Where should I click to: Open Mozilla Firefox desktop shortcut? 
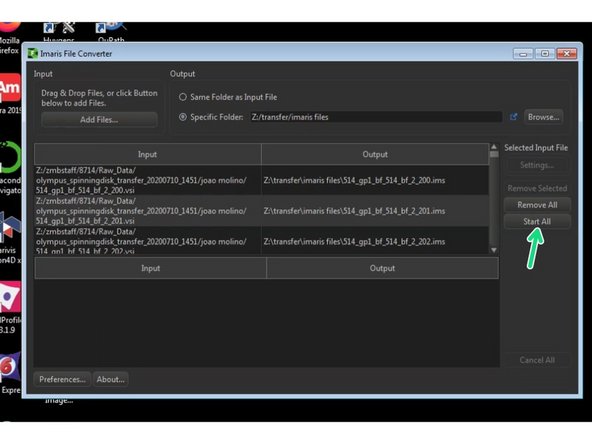(9, 38)
